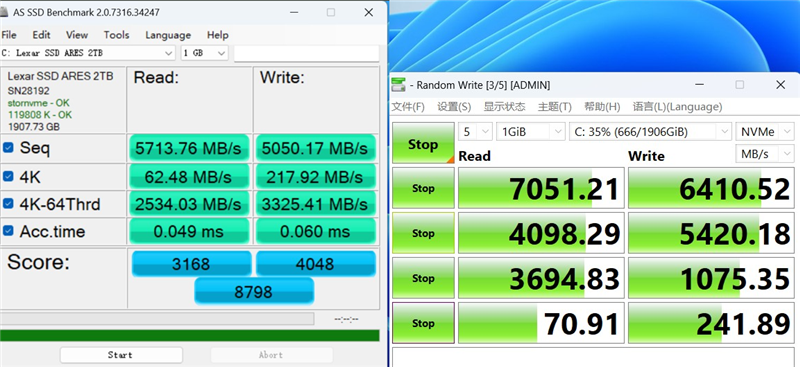Screen dimensions: 800x367
Task: Click the 4K write result 217.92 MB/s
Action: (x=315, y=177)
